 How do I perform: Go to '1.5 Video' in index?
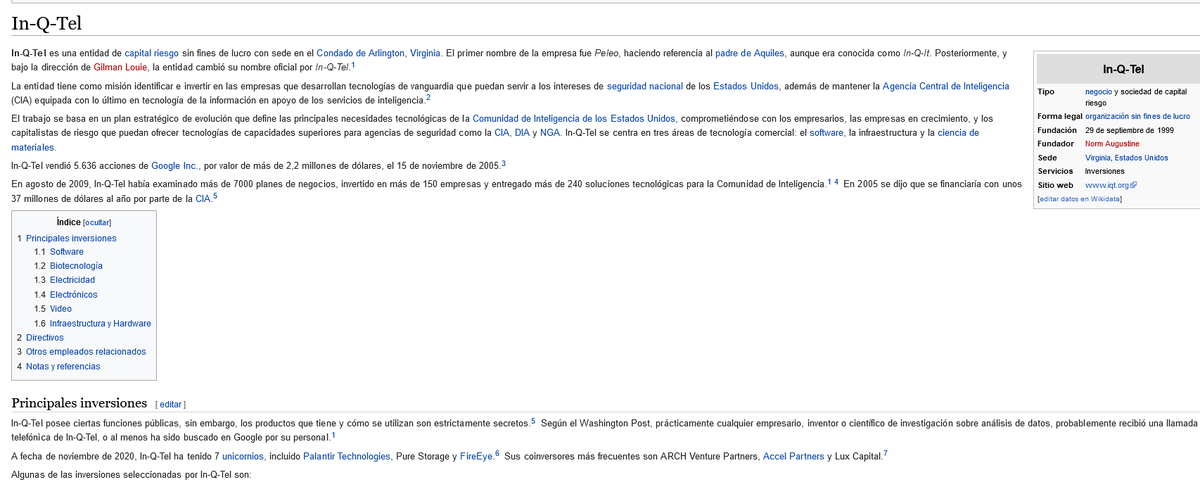click(x=53, y=309)
